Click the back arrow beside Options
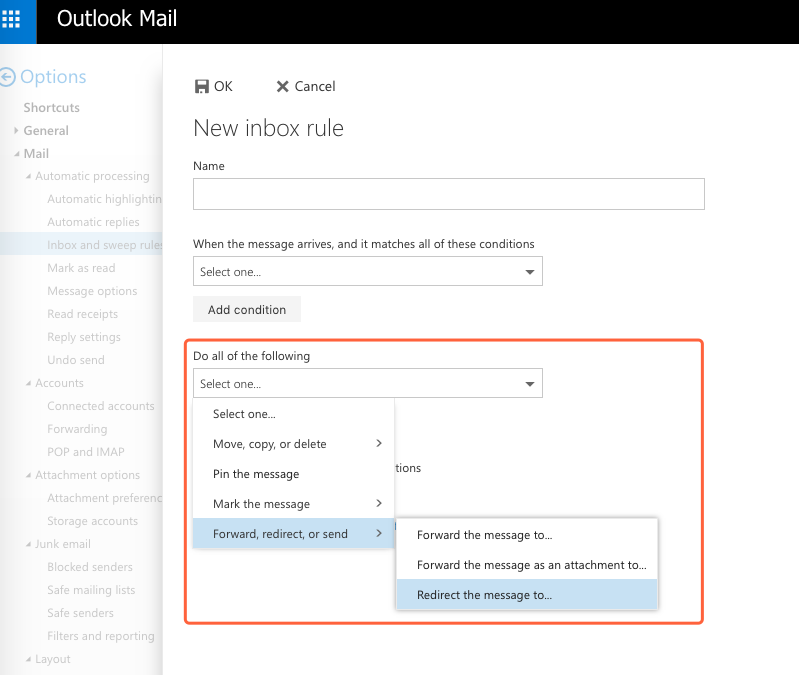This screenshot has height=675, width=799. click(x=9, y=77)
